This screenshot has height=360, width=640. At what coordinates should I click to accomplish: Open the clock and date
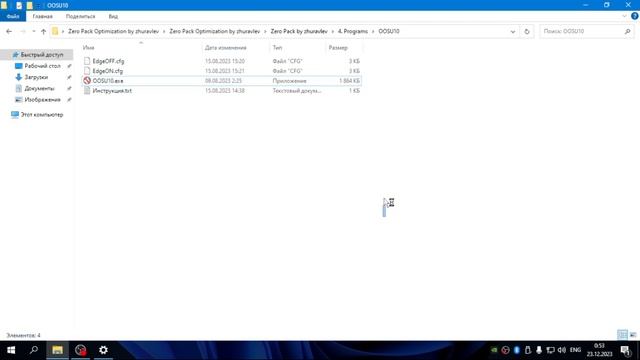[600, 350]
